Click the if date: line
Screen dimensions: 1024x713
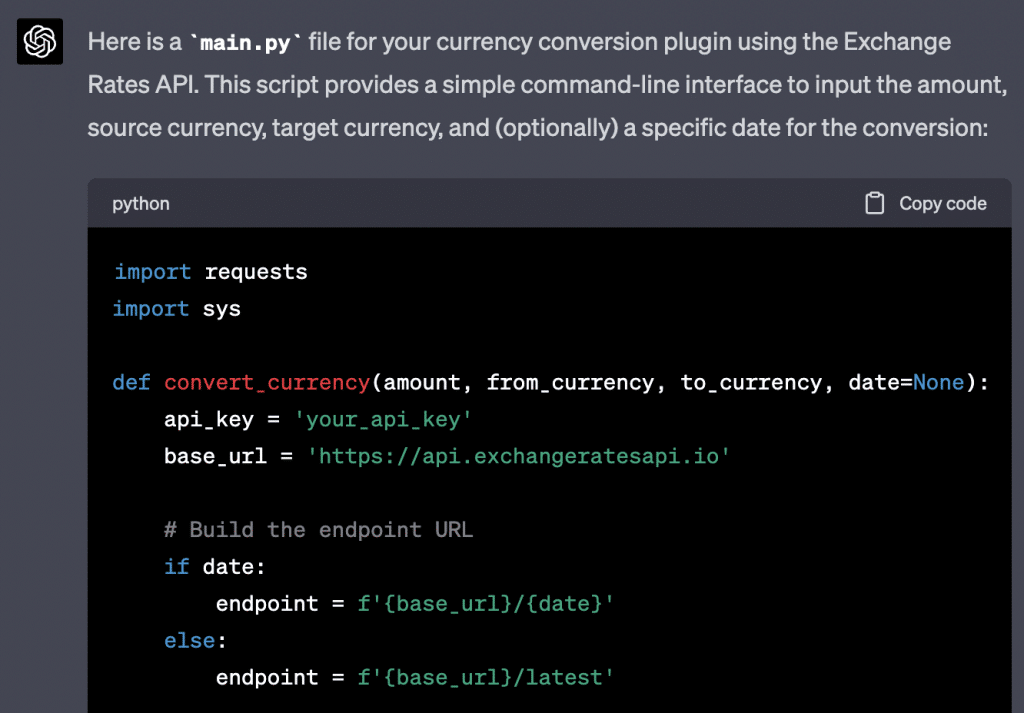[215, 567]
